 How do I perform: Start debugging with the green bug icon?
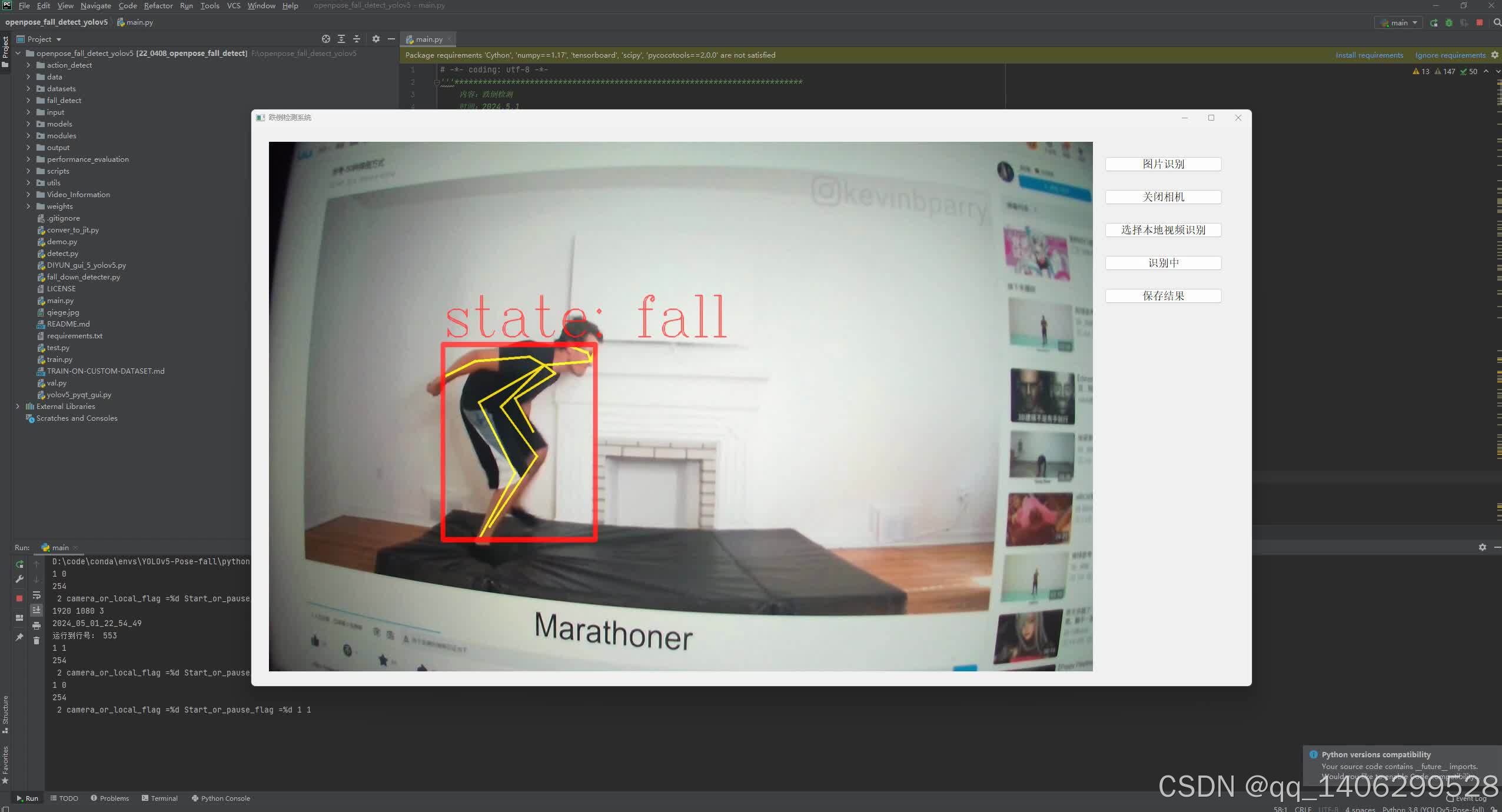coord(1449,22)
